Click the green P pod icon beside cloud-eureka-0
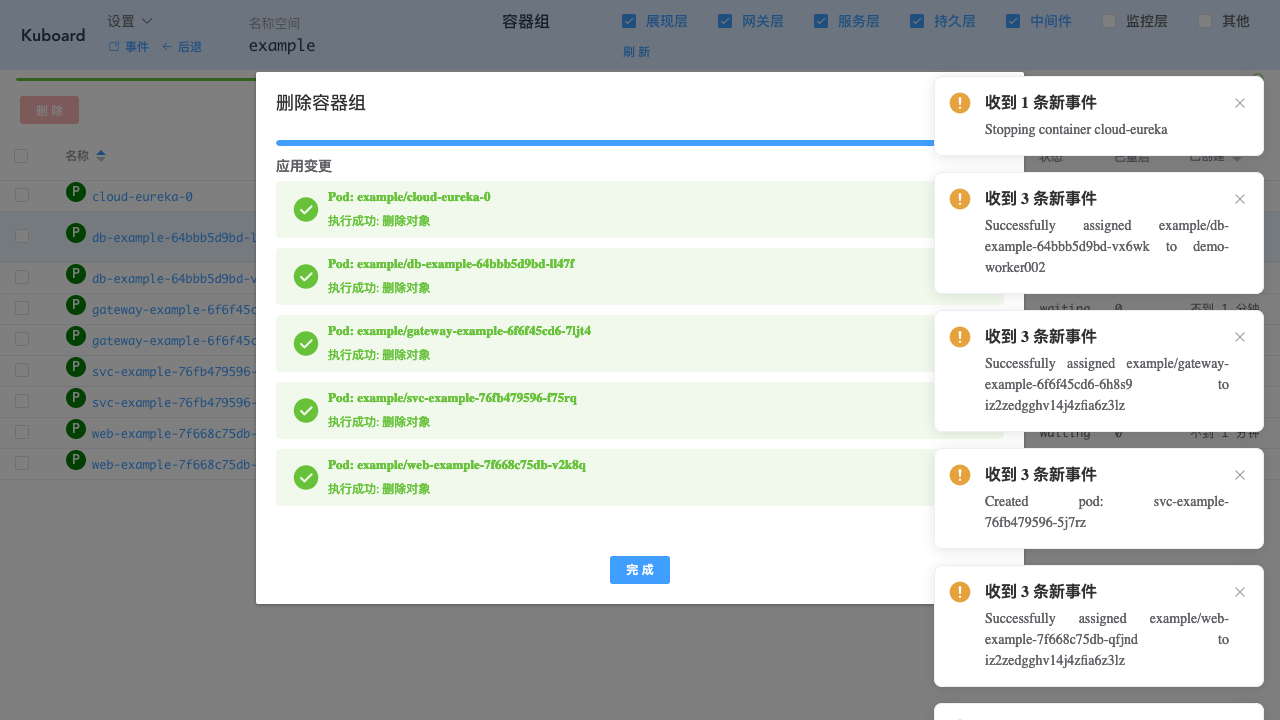This screenshot has height=720, width=1280. point(75,195)
